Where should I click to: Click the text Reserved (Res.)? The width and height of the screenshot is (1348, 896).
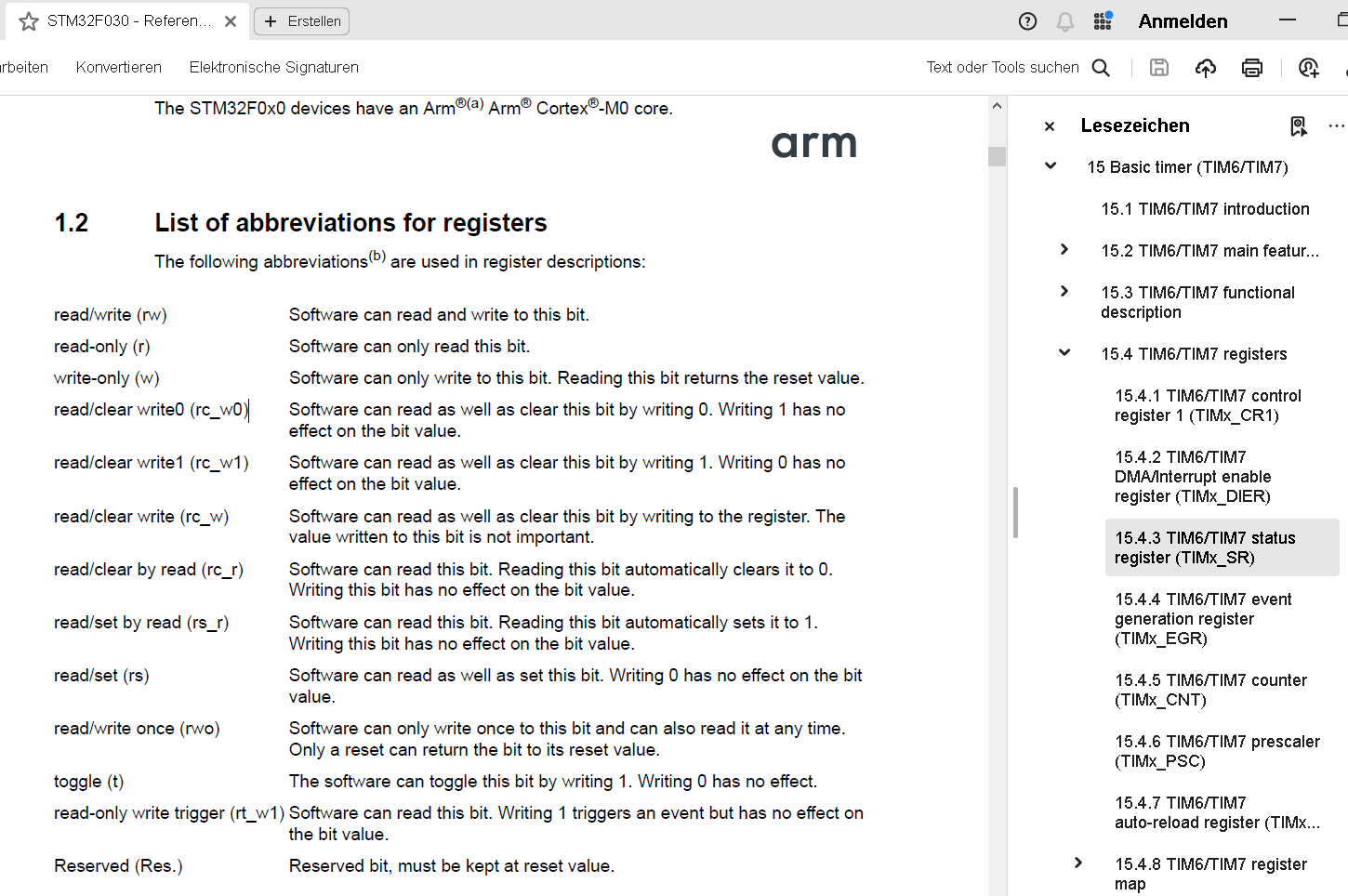pos(118,866)
